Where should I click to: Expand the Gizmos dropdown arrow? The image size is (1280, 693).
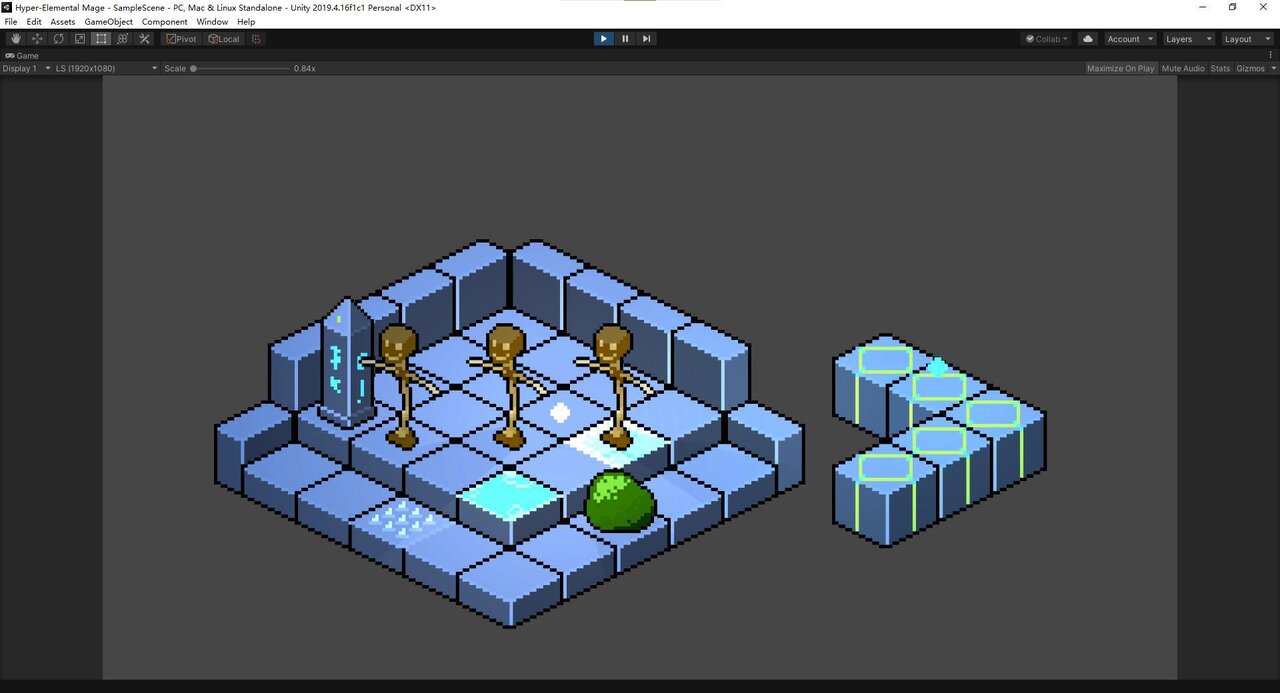(x=1272, y=68)
